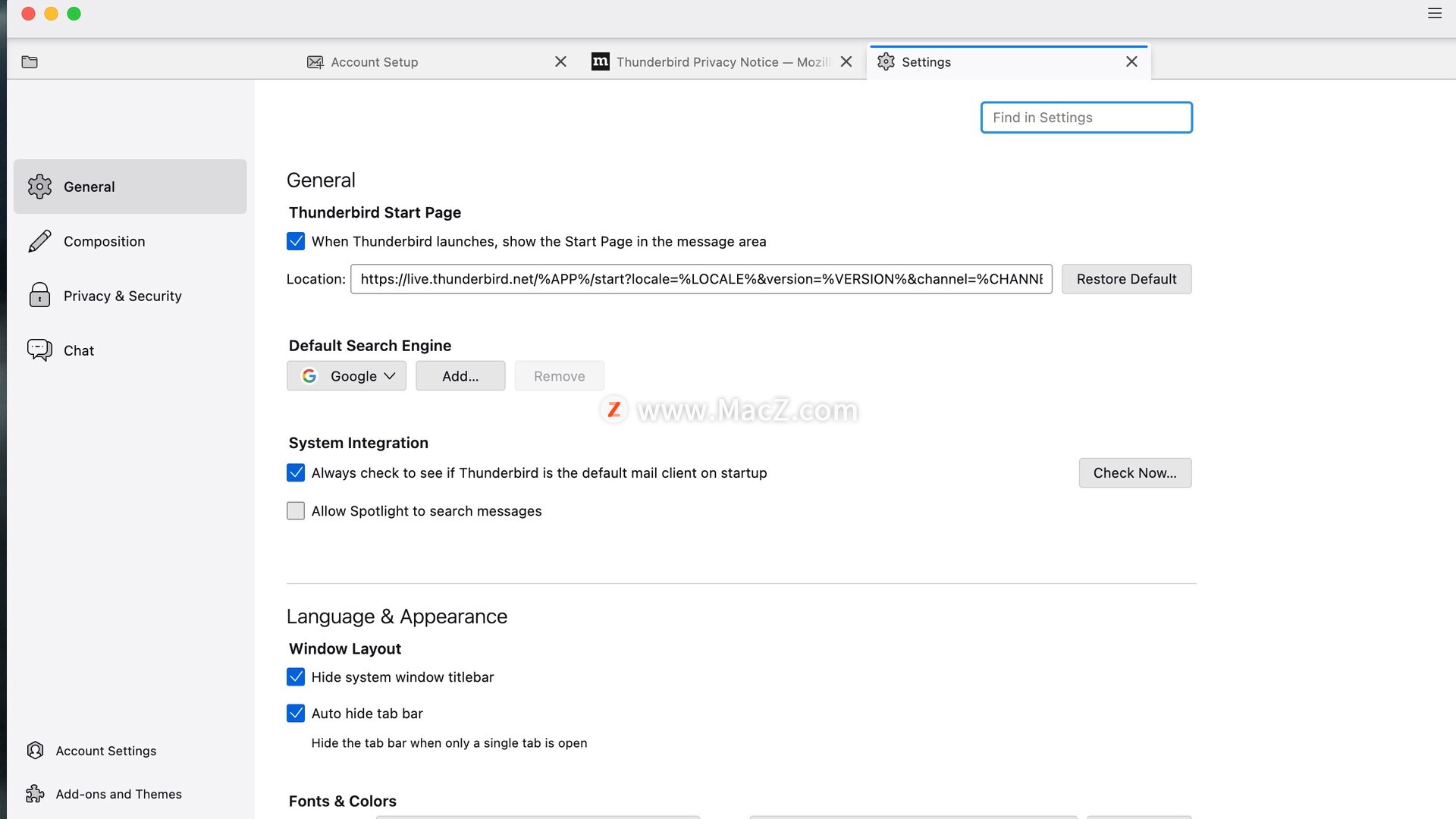Viewport: 1456px width, 819px height.
Task: Disable showing Start Page on launch
Action: [x=296, y=241]
